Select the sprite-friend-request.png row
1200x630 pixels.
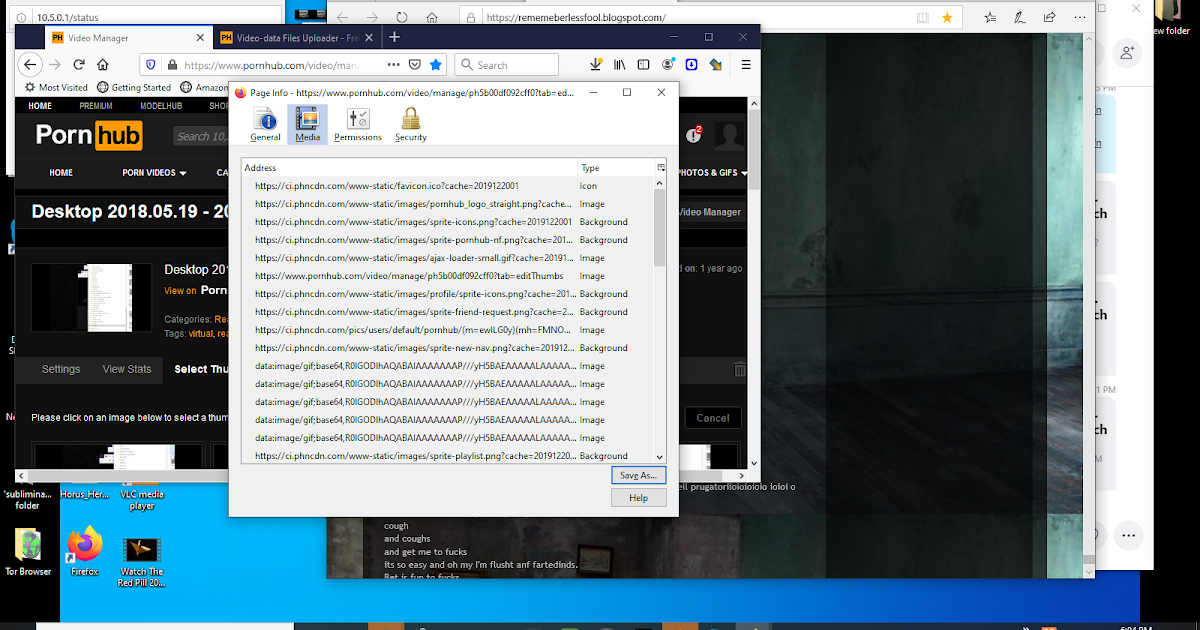(447, 312)
